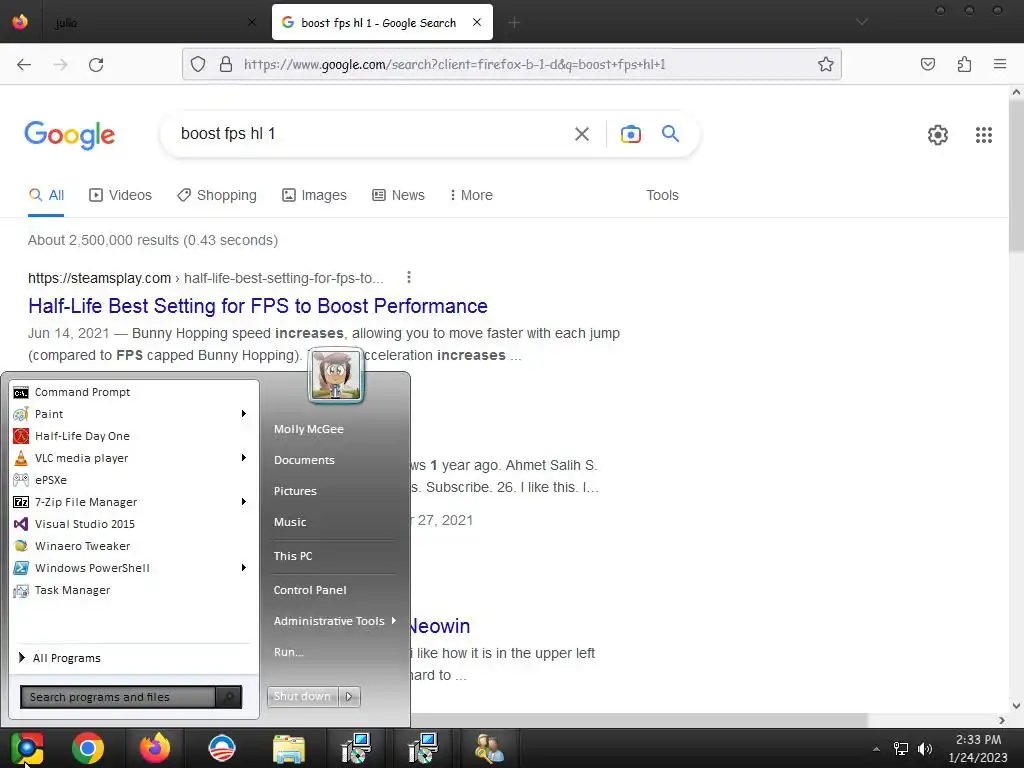The height and width of the screenshot is (768, 1024).
Task: Open Chrome from the taskbar
Action: [x=88, y=748]
